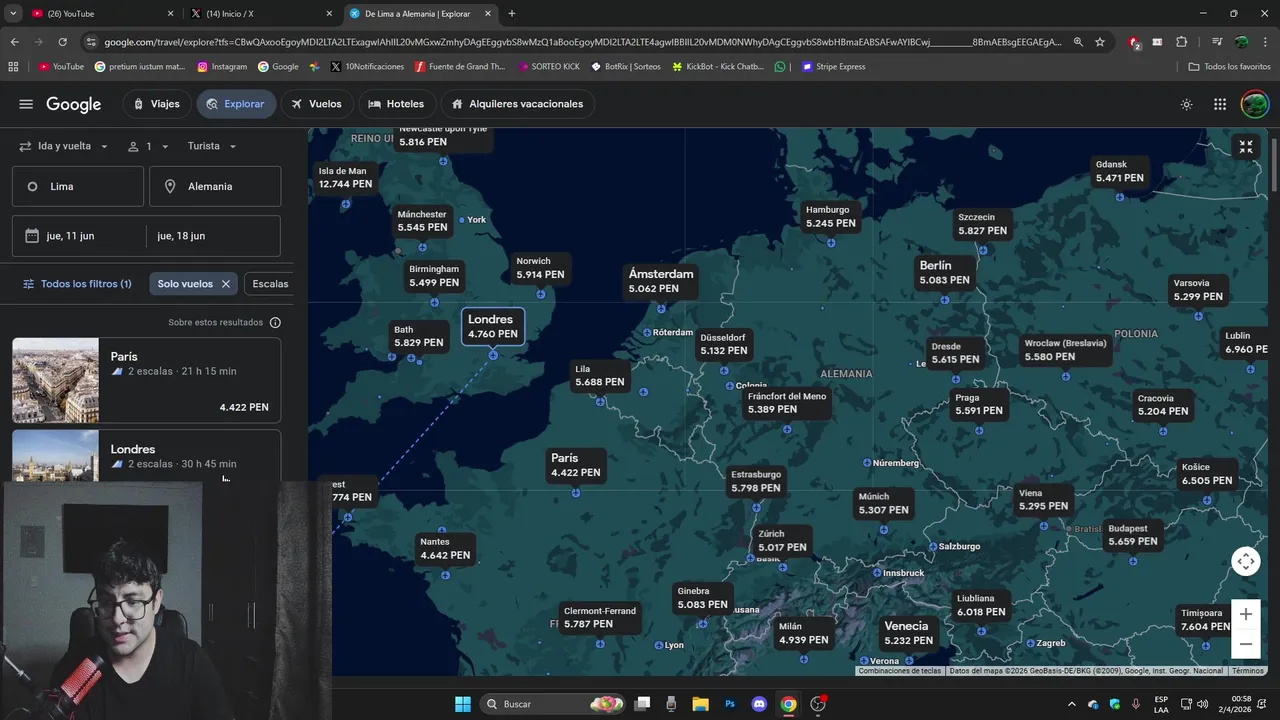Go back to previous page
Viewport: 1280px width, 720px height.
pos(14,42)
